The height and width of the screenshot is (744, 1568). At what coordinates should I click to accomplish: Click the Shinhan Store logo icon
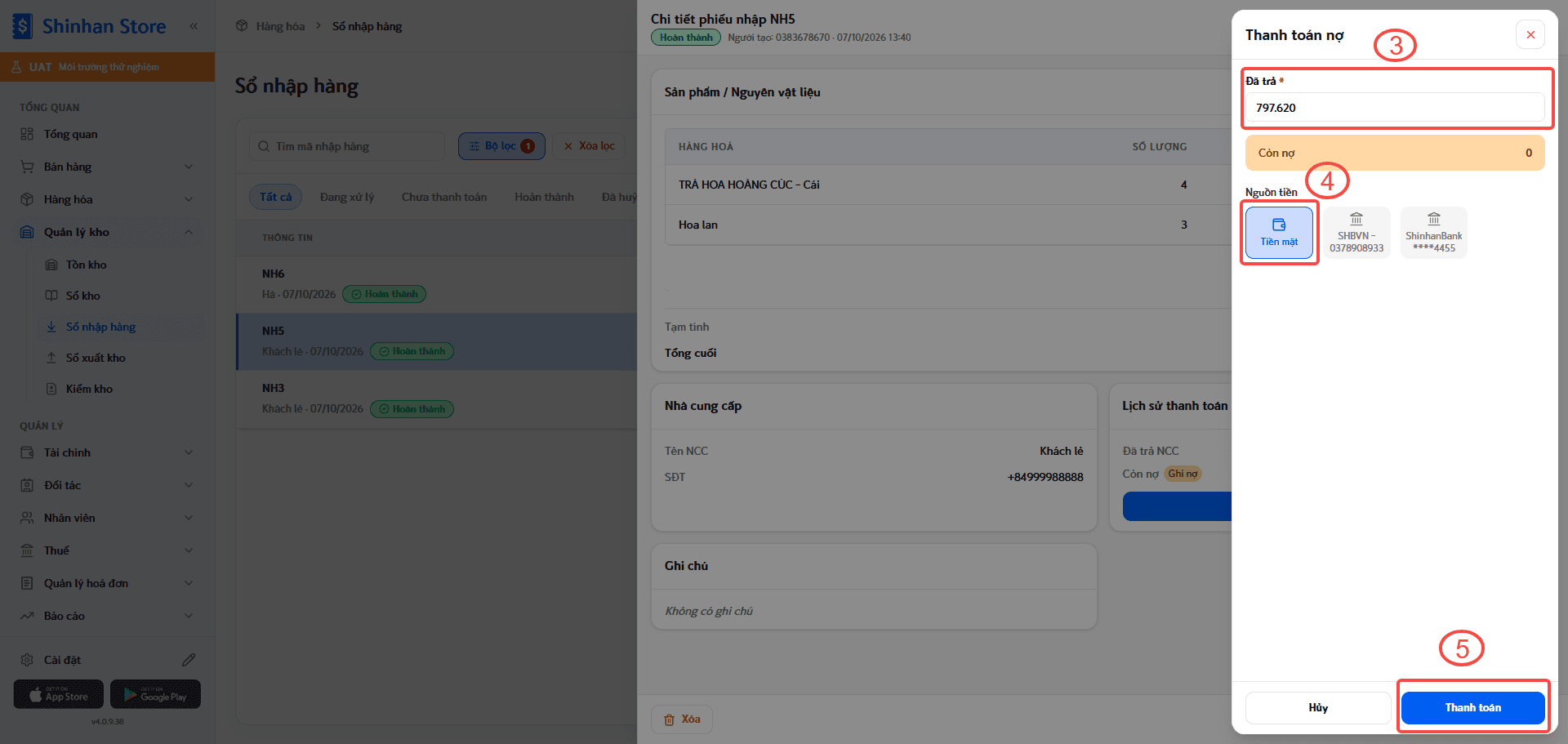(x=22, y=26)
